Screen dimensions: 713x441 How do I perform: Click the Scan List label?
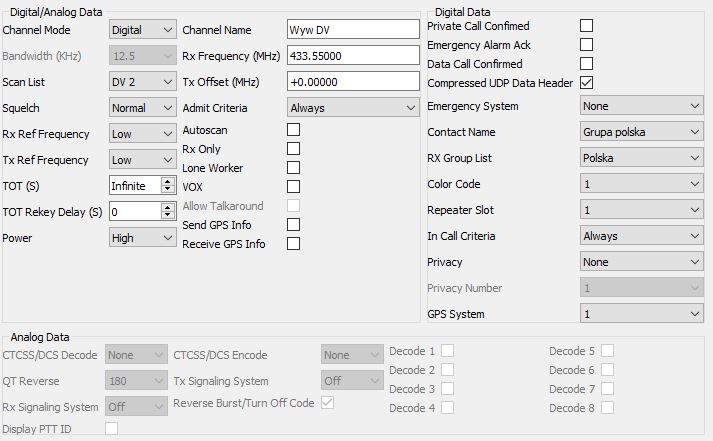pyautogui.click(x=24, y=82)
